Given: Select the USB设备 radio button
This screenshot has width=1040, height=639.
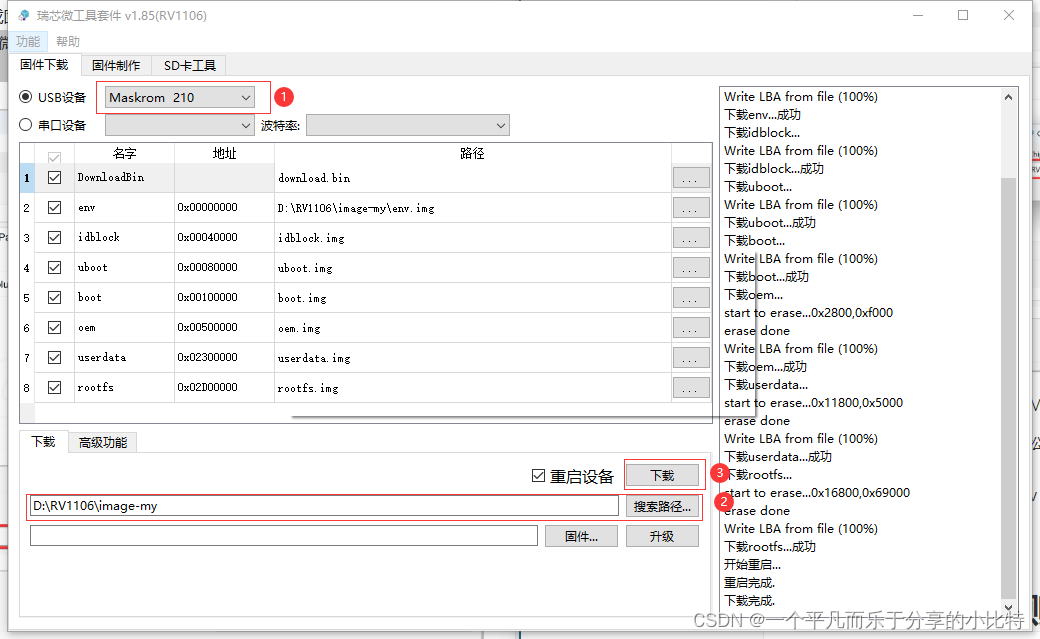Looking at the screenshot, I should [x=26, y=97].
